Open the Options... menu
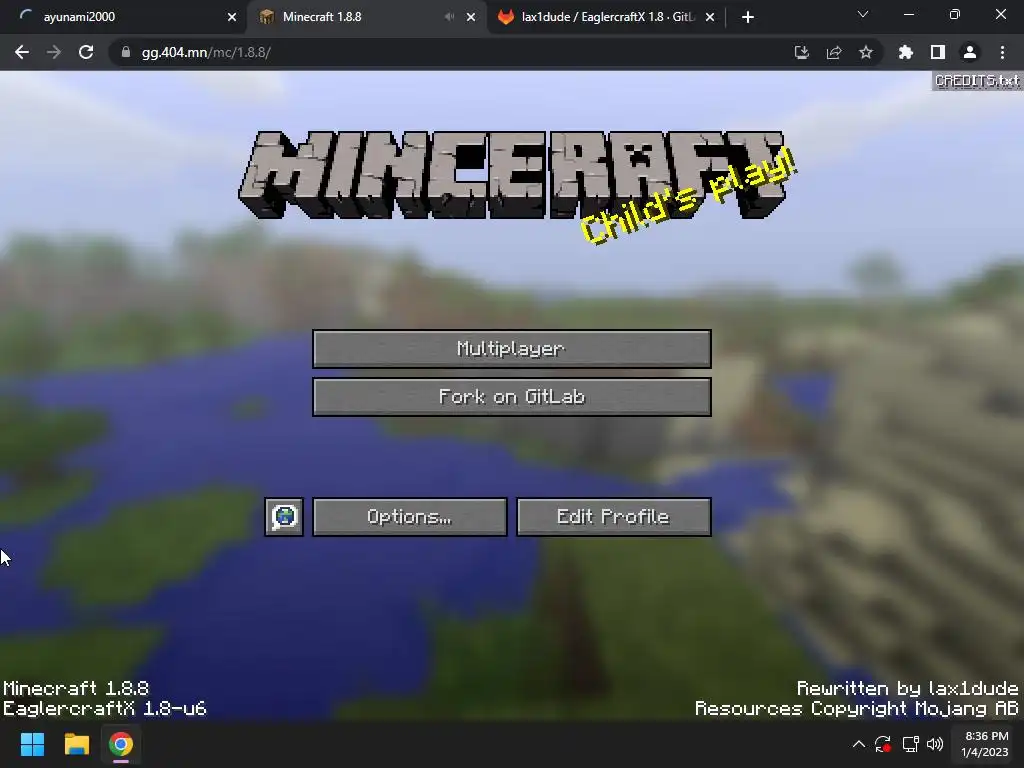Screen dimensions: 1024x768 tap(409, 517)
